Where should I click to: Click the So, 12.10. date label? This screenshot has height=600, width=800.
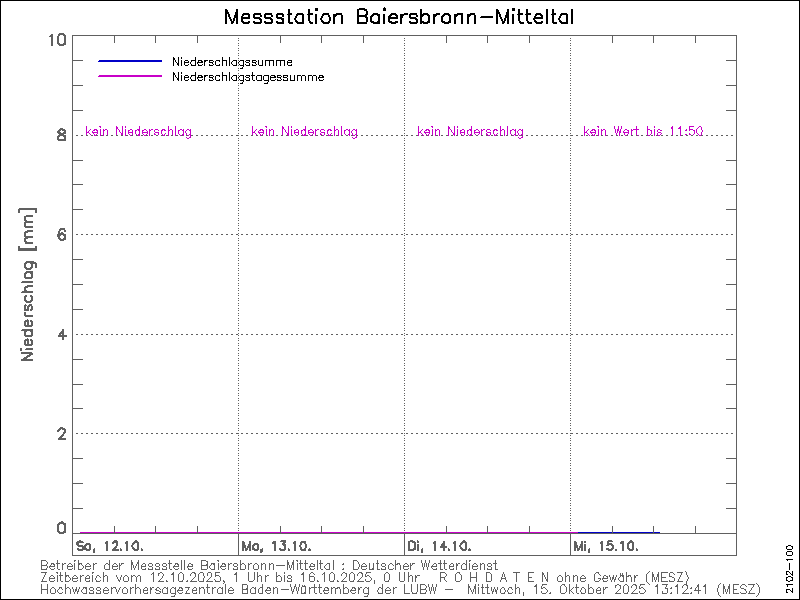(x=111, y=546)
